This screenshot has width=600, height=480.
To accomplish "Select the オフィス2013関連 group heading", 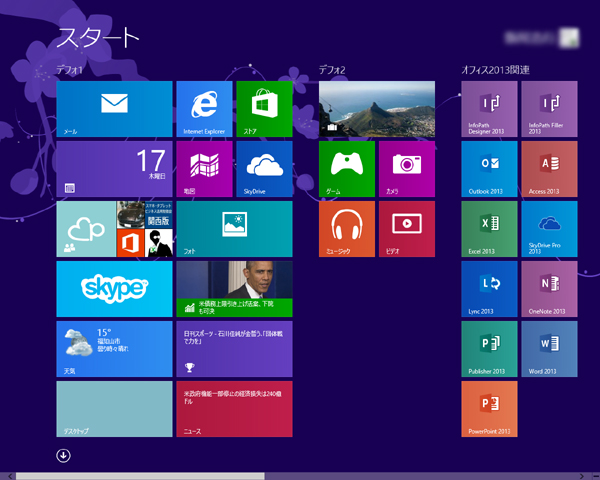I will pyautogui.click(x=496, y=70).
